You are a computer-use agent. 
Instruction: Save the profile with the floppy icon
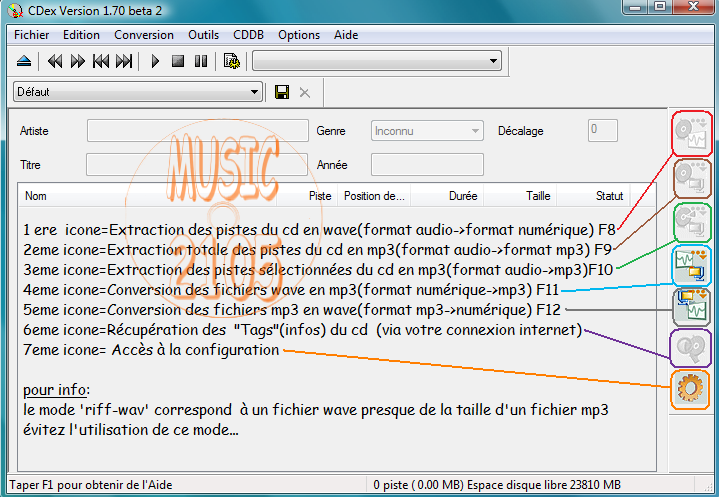tap(282, 92)
